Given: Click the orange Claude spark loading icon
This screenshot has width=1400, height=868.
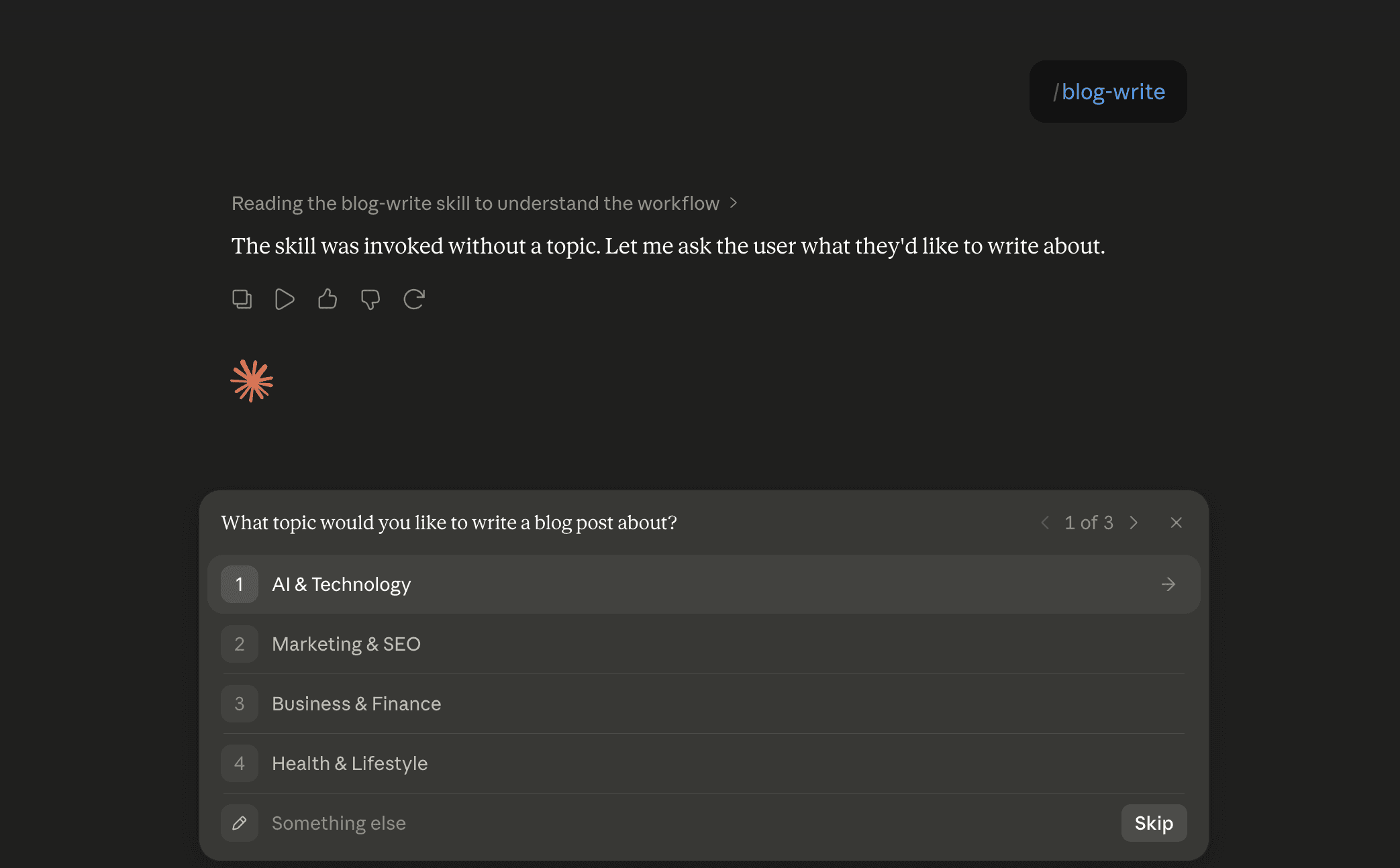Looking at the screenshot, I should click(252, 381).
